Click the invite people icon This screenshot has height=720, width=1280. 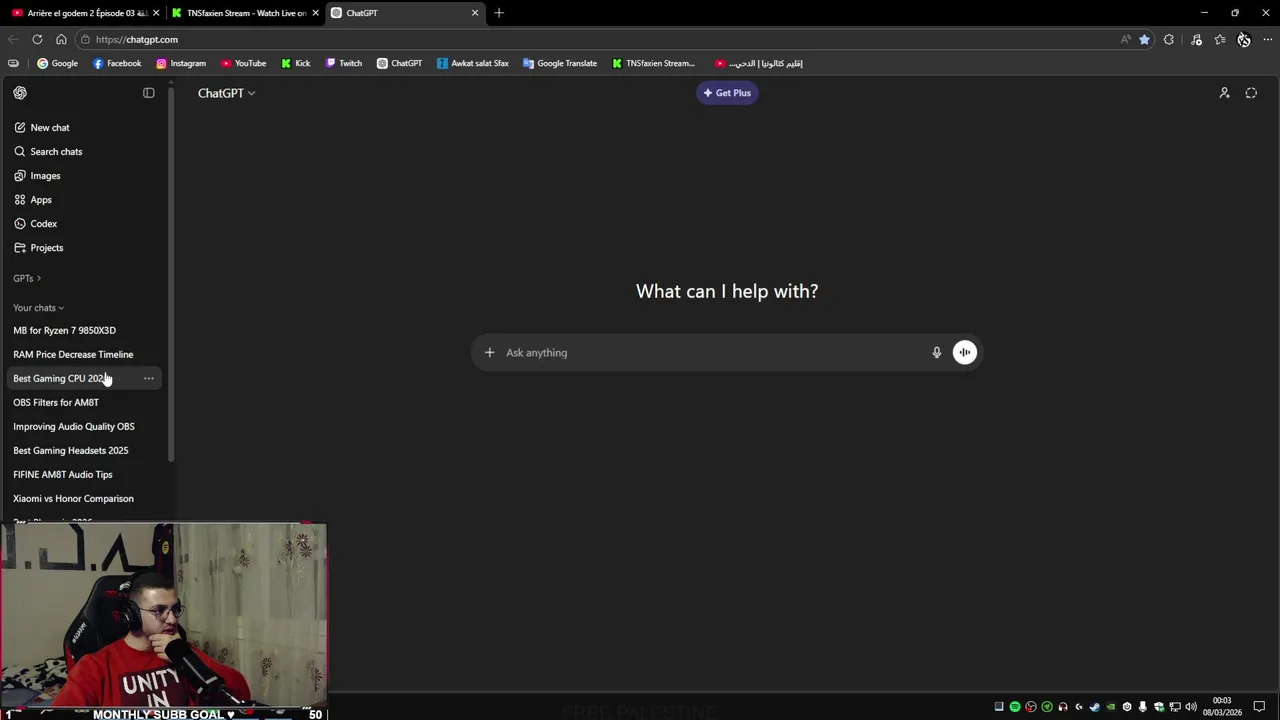(x=1224, y=93)
